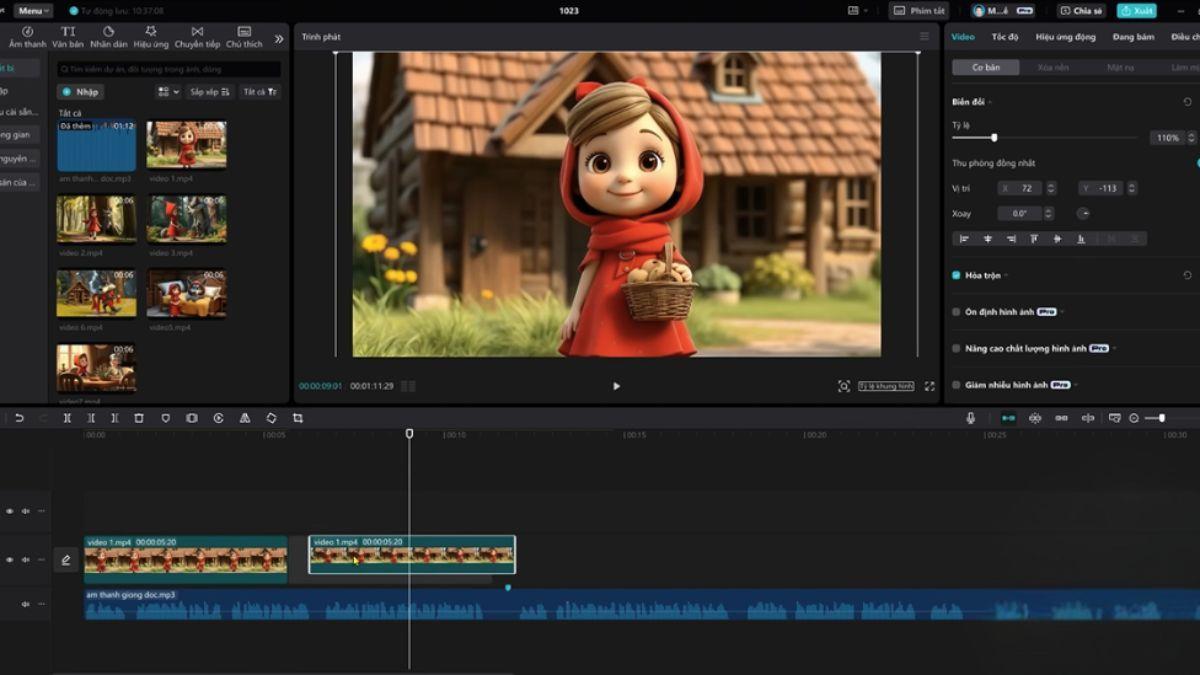
Task: Click the preview snapshot scan icon
Action: (x=844, y=386)
